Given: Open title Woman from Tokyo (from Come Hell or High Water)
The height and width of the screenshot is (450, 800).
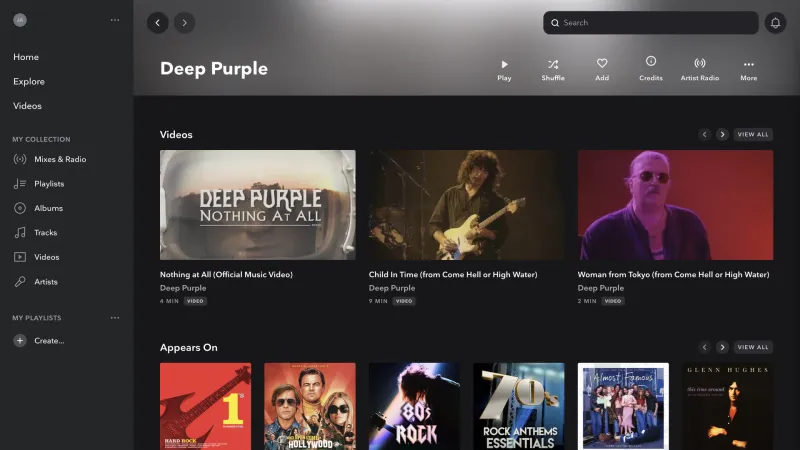Looking at the screenshot, I should [673, 274].
